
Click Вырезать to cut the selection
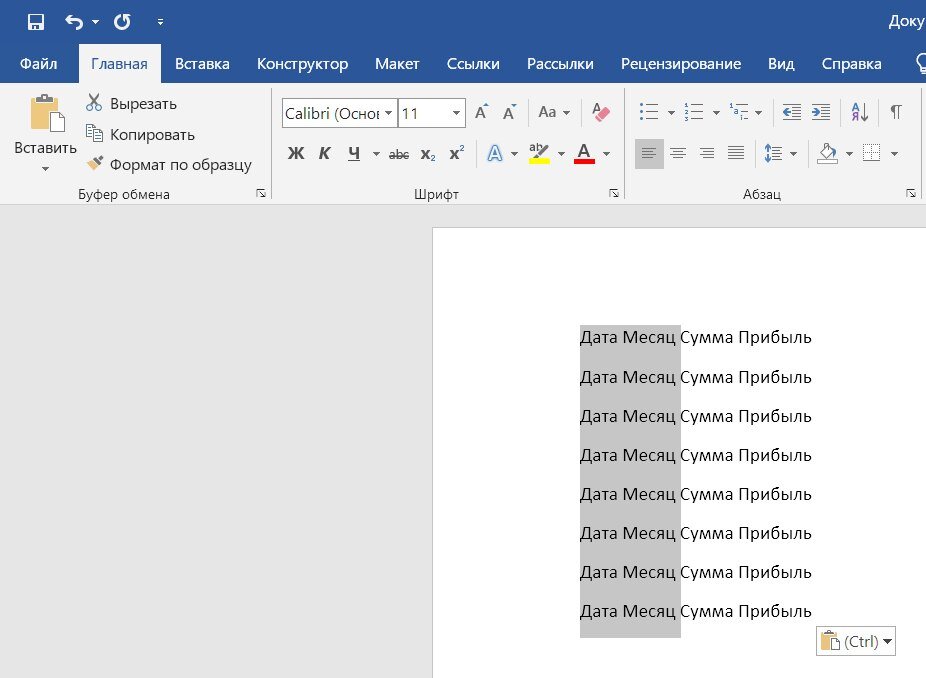point(131,103)
